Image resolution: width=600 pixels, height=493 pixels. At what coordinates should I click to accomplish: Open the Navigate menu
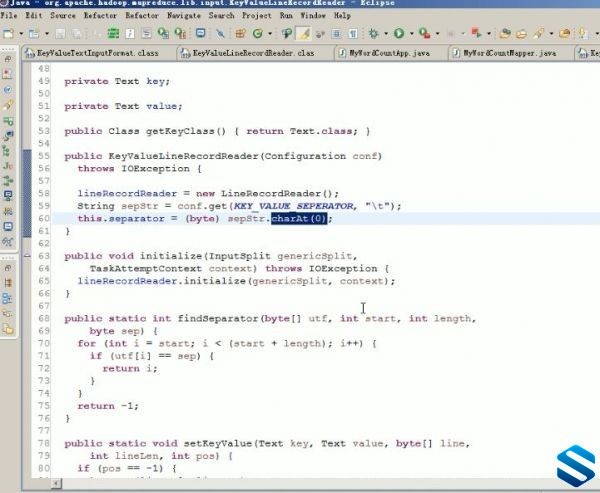[184, 16]
